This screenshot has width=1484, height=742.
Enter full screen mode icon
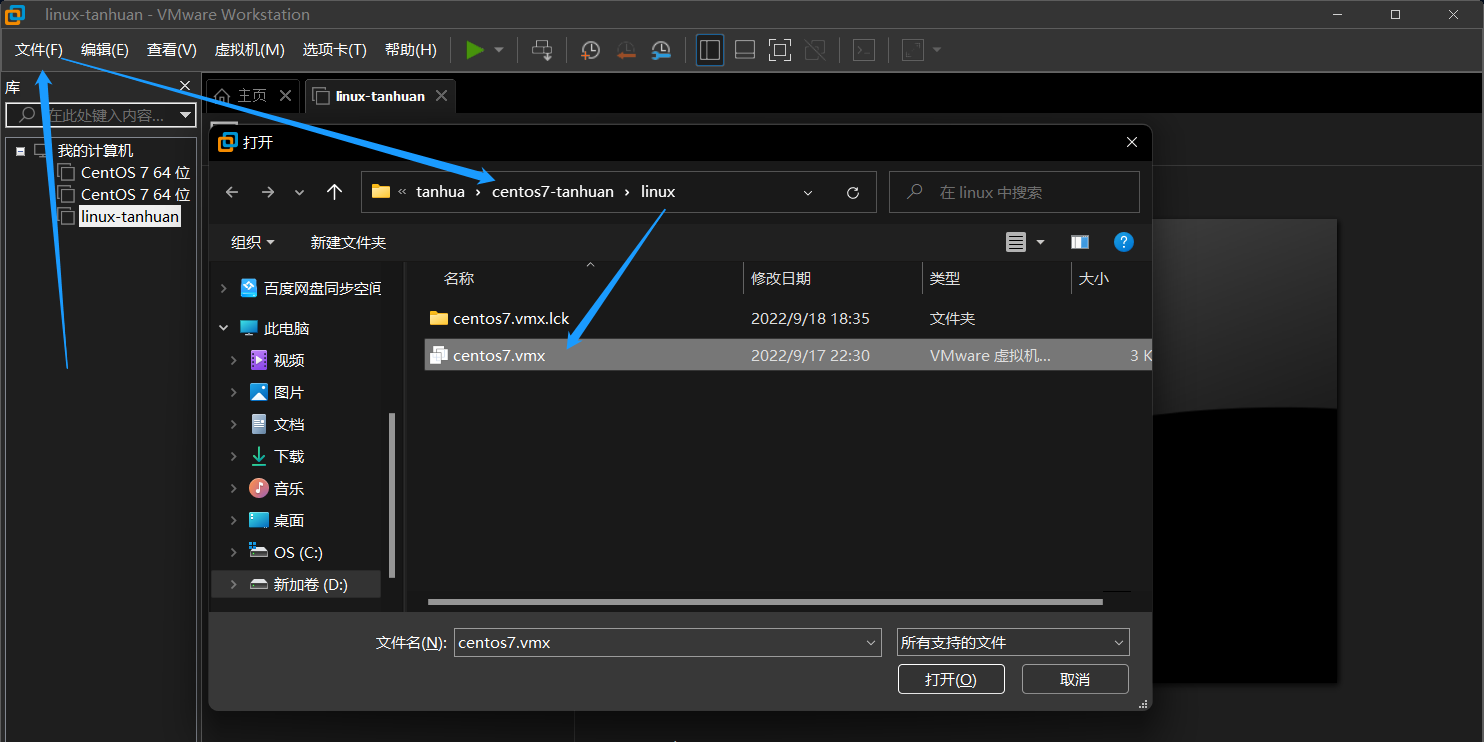[780, 50]
